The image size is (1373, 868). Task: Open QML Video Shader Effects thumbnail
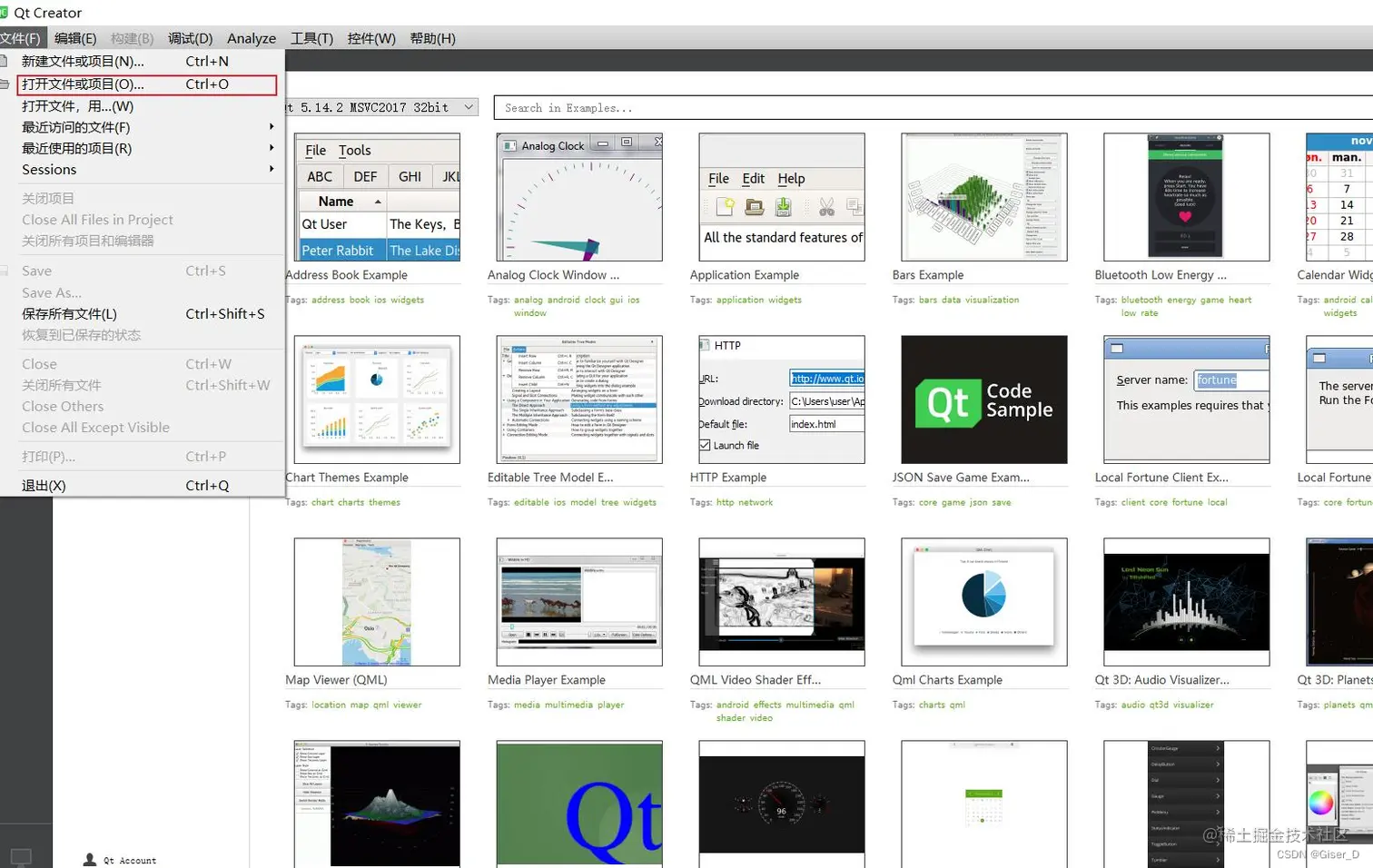coord(782,602)
